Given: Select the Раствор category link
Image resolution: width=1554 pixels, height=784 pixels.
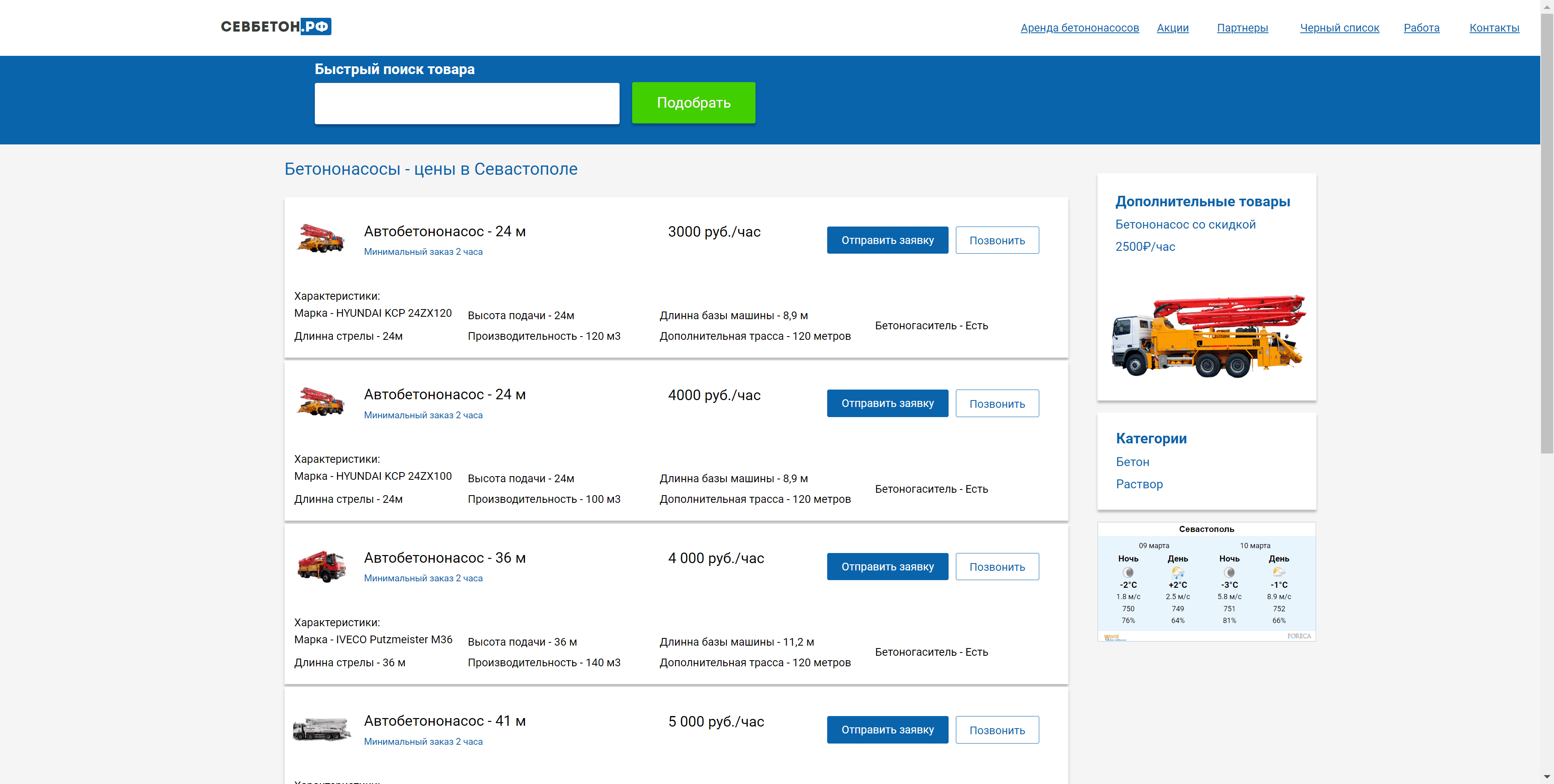Looking at the screenshot, I should pyautogui.click(x=1139, y=484).
